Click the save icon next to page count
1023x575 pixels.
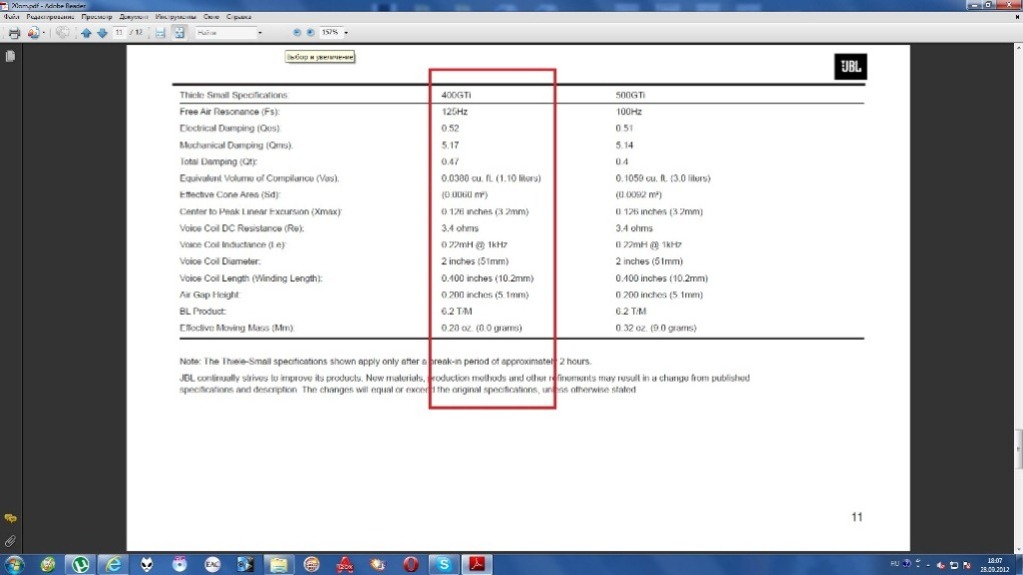160,33
